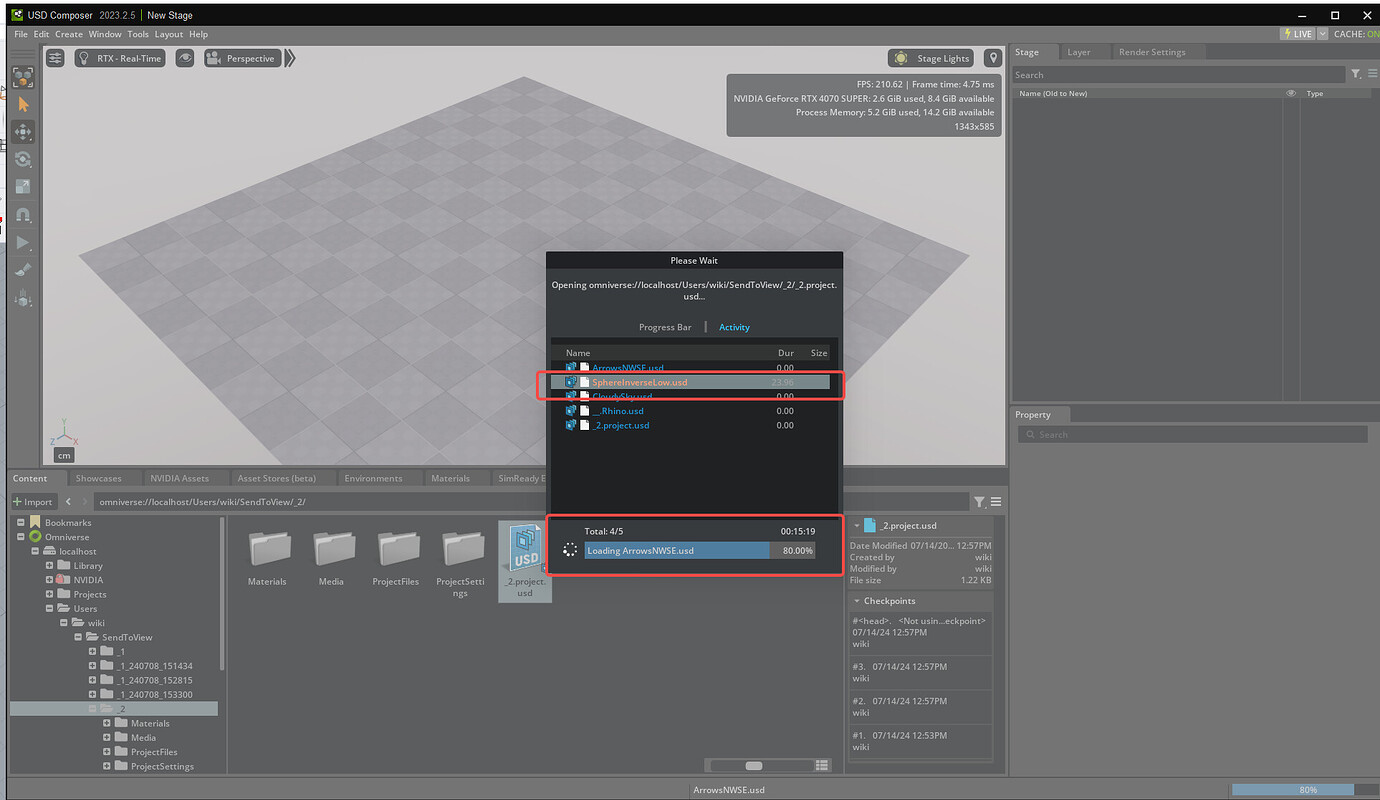Image resolution: width=1380 pixels, height=800 pixels.
Task: Open the viewport settings sliders icon
Action: click(54, 58)
